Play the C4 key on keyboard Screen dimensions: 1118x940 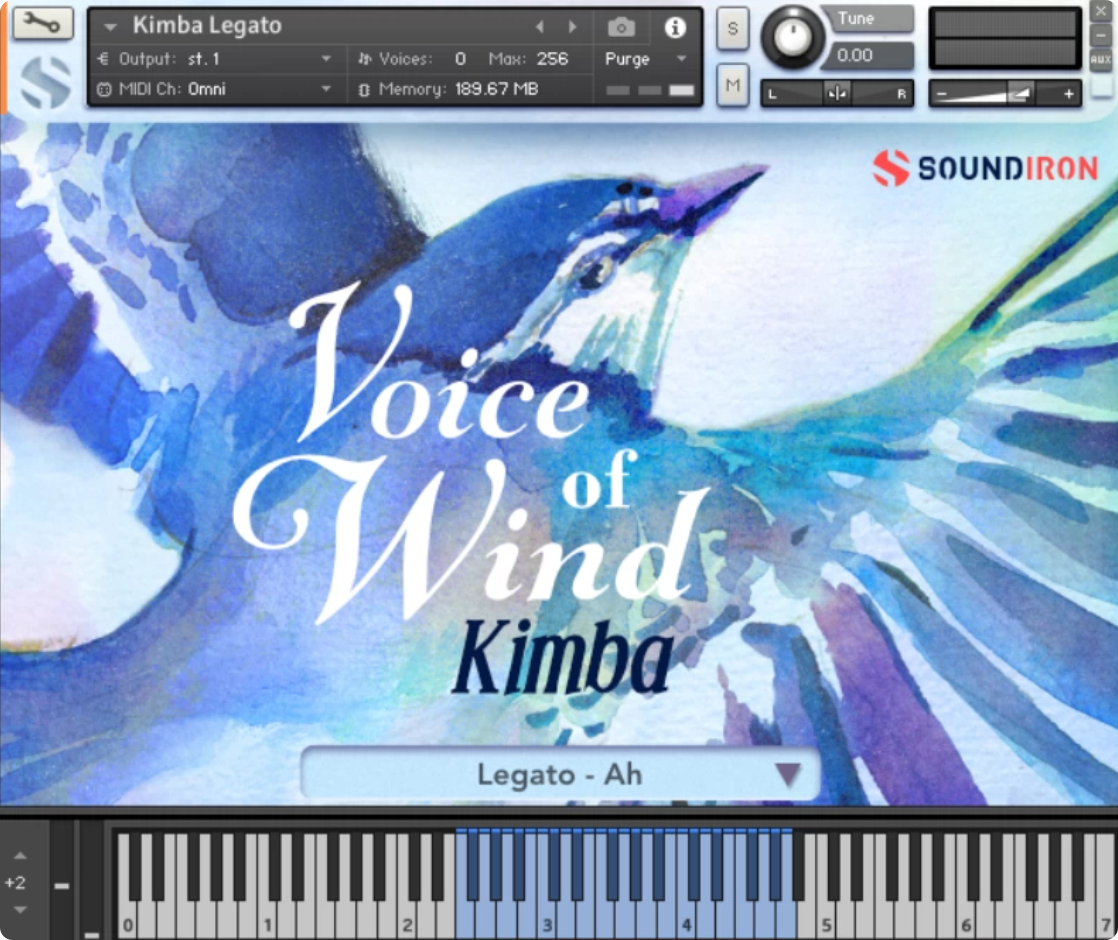(686, 920)
